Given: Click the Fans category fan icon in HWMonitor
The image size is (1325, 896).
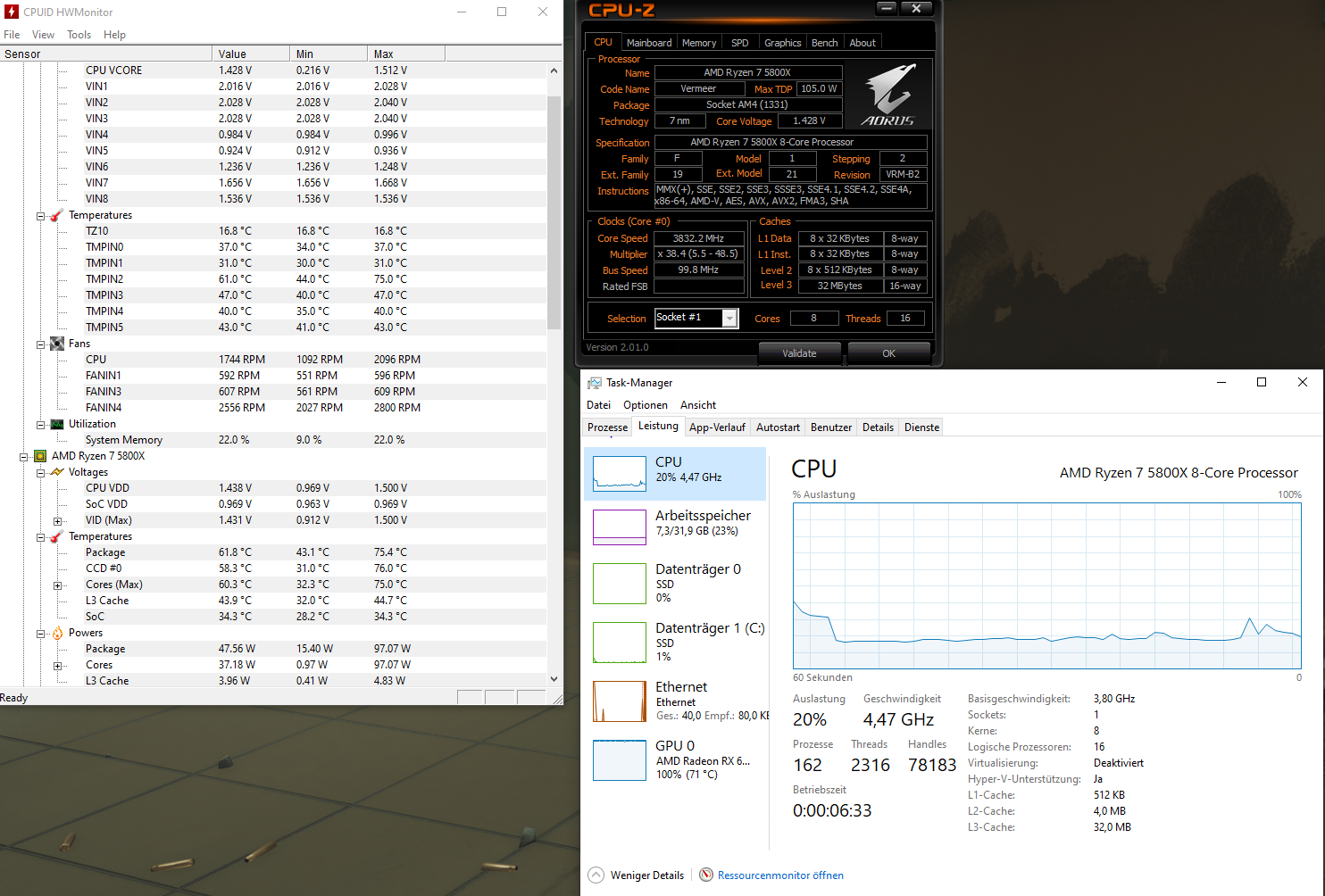Looking at the screenshot, I should pos(57,344).
